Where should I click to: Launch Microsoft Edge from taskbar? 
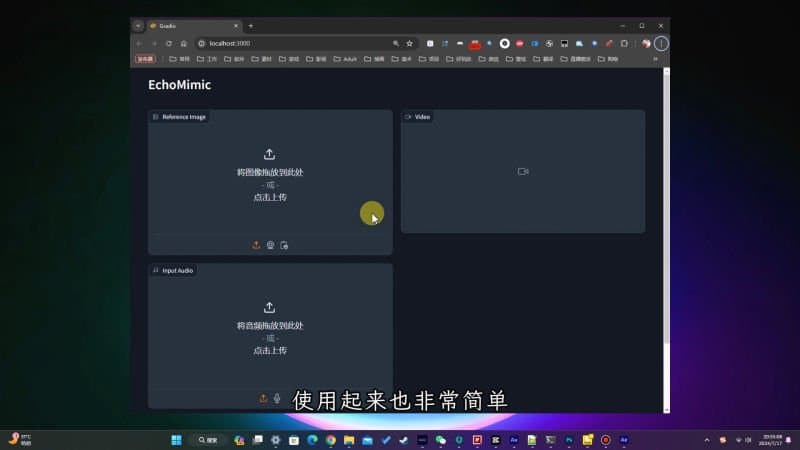(x=312, y=440)
